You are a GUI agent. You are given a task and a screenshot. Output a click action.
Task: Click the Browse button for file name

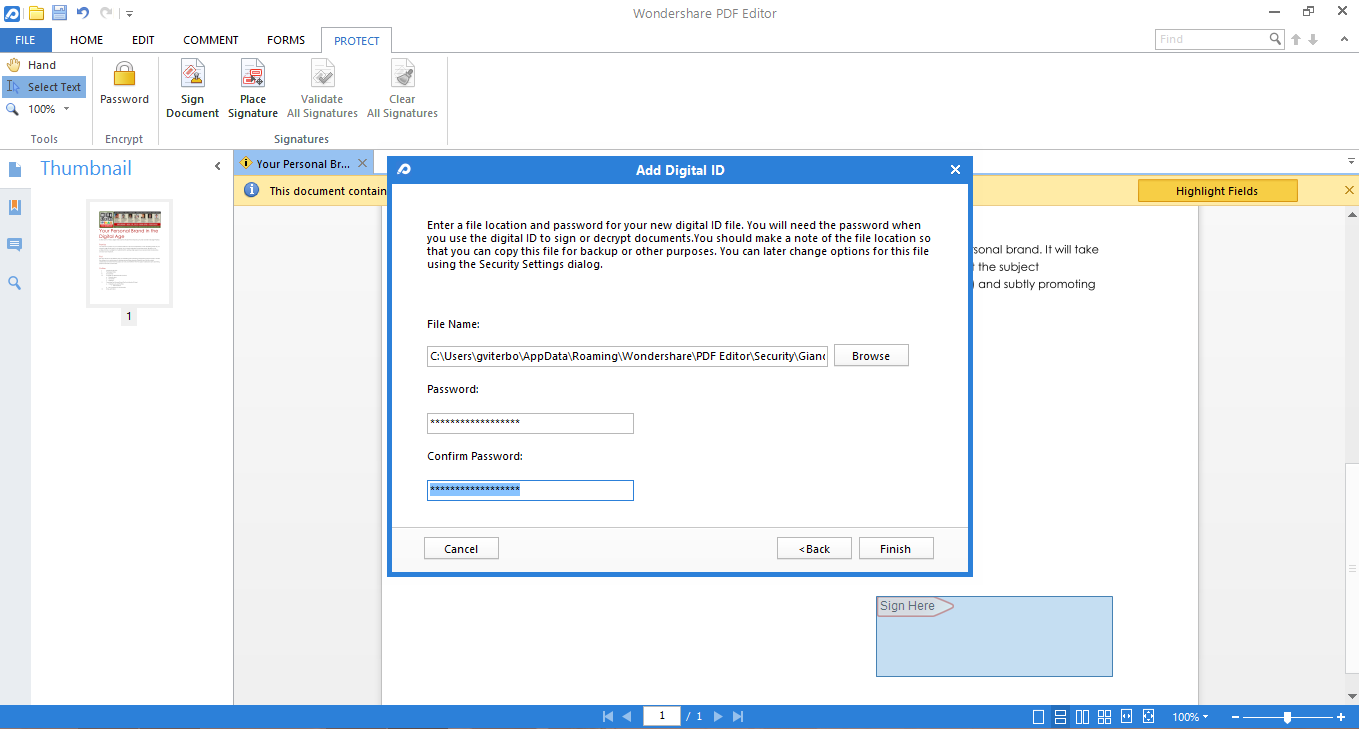point(870,356)
